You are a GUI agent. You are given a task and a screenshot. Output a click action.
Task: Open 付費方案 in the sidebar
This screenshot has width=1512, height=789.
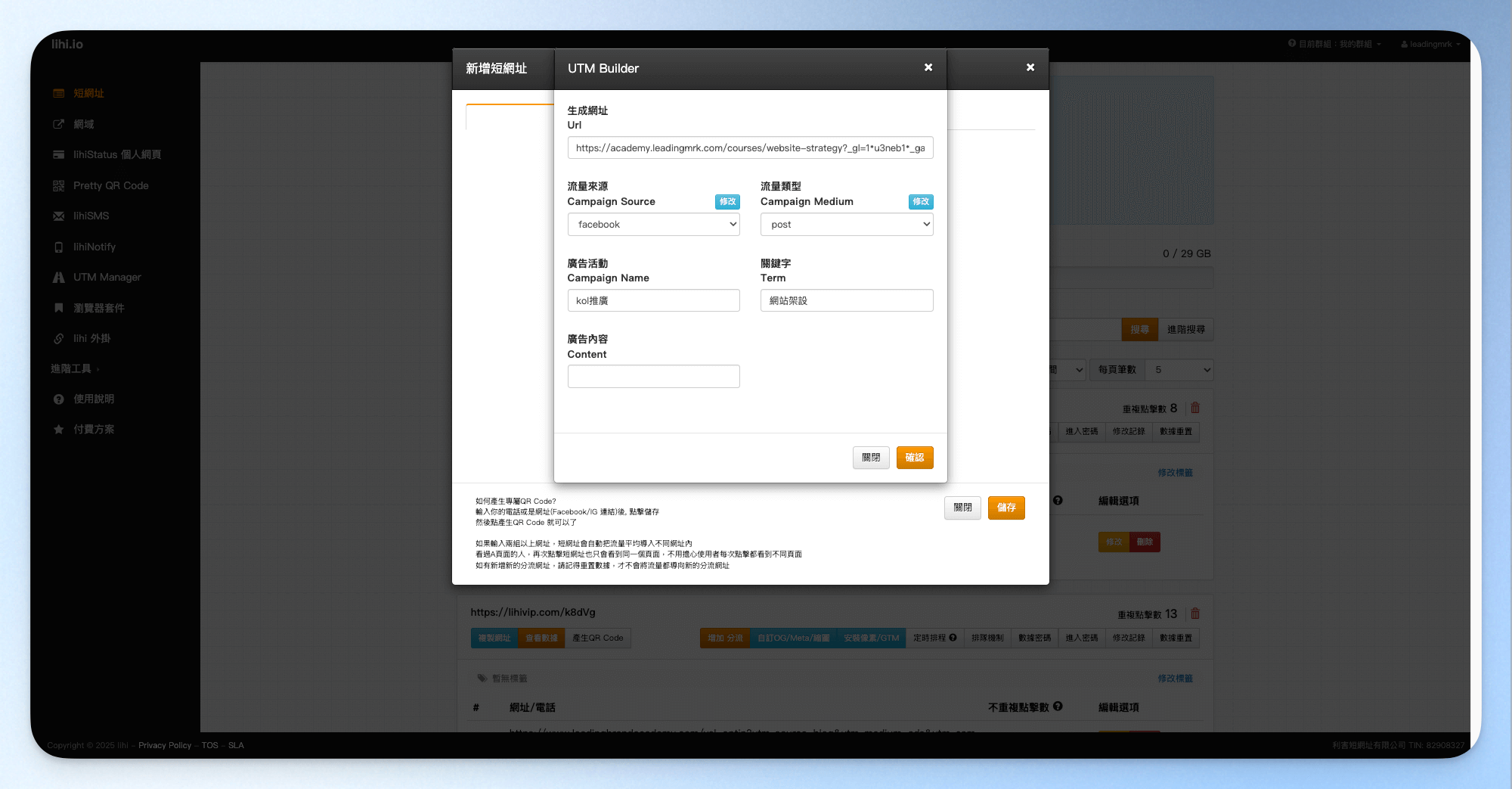[x=93, y=429]
